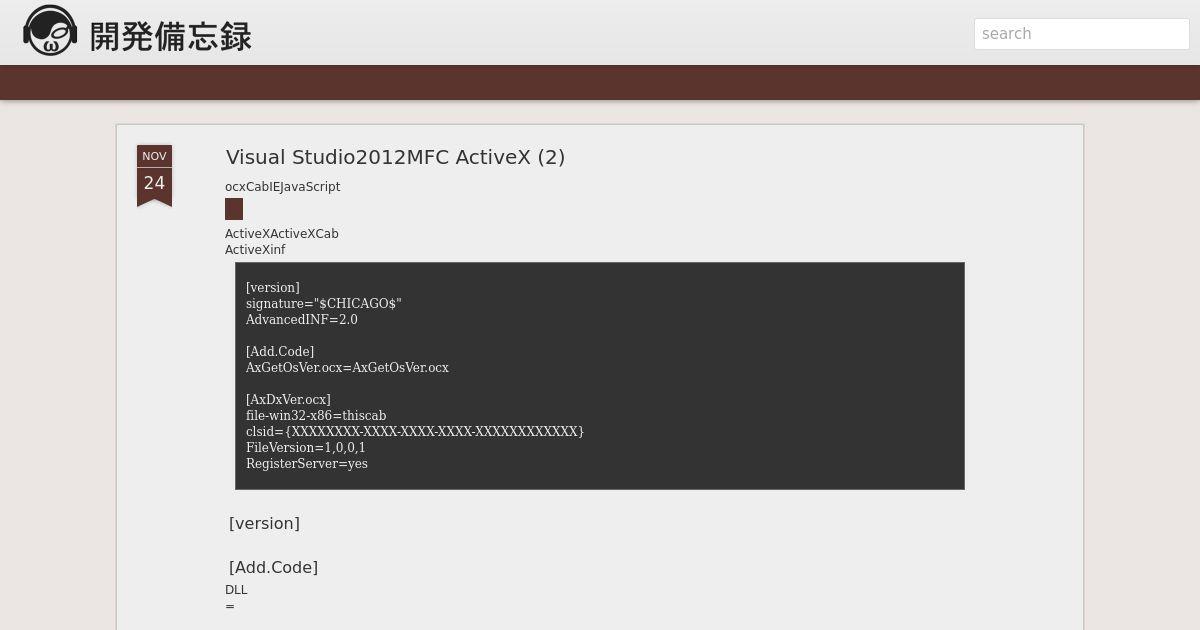The image size is (1200, 630).
Task: Click the ActiveXinf text above code block
Action: [255, 250]
